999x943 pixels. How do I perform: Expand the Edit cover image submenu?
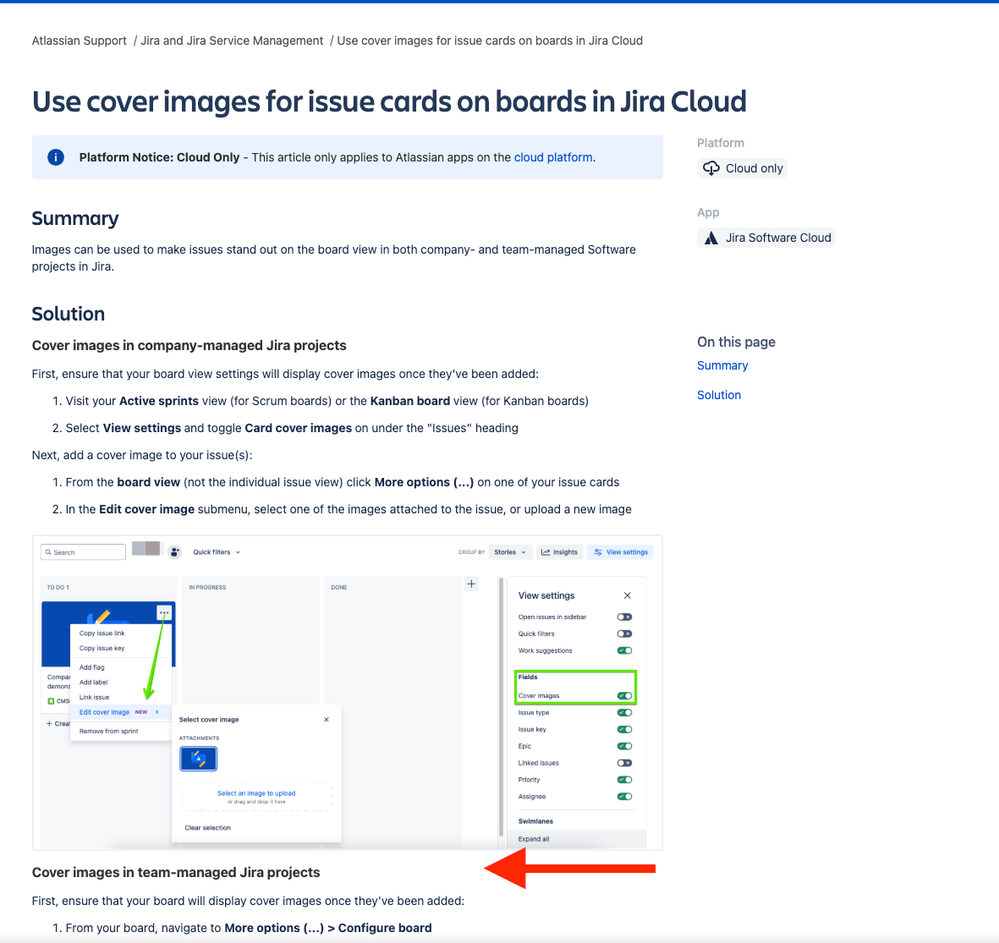click(x=119, y=712)
